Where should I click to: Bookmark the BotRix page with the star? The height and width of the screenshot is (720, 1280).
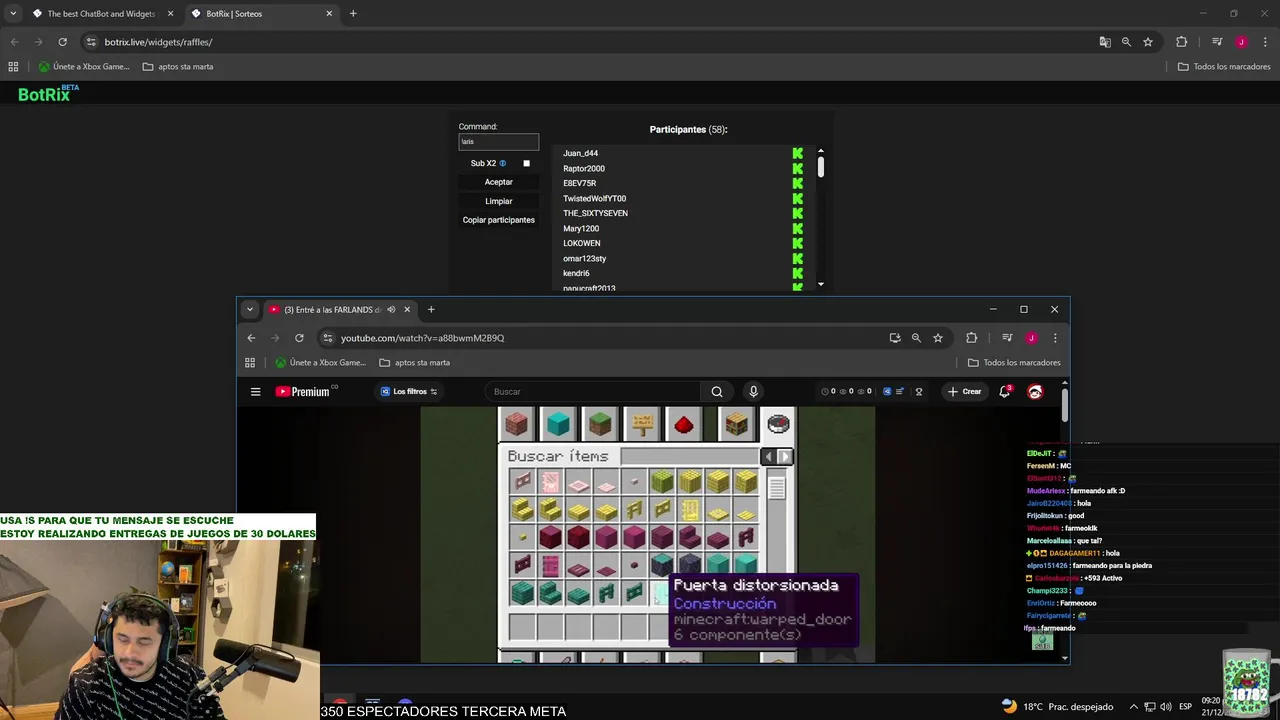click(x=1148, y=42)
